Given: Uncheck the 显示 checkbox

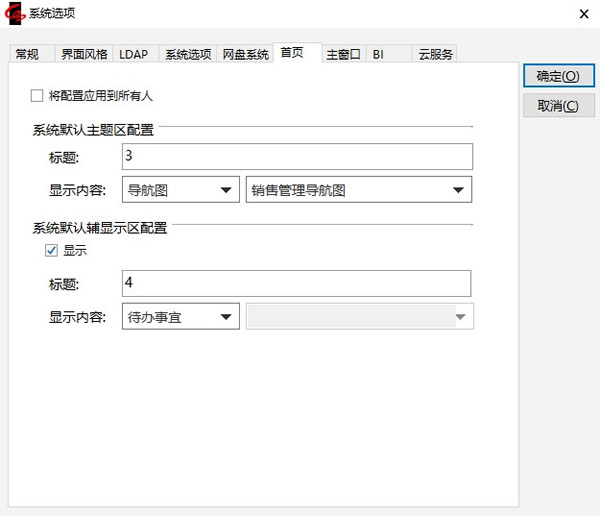Looking at the screenshot, I should pyautogui.click(x=51, y=250).
